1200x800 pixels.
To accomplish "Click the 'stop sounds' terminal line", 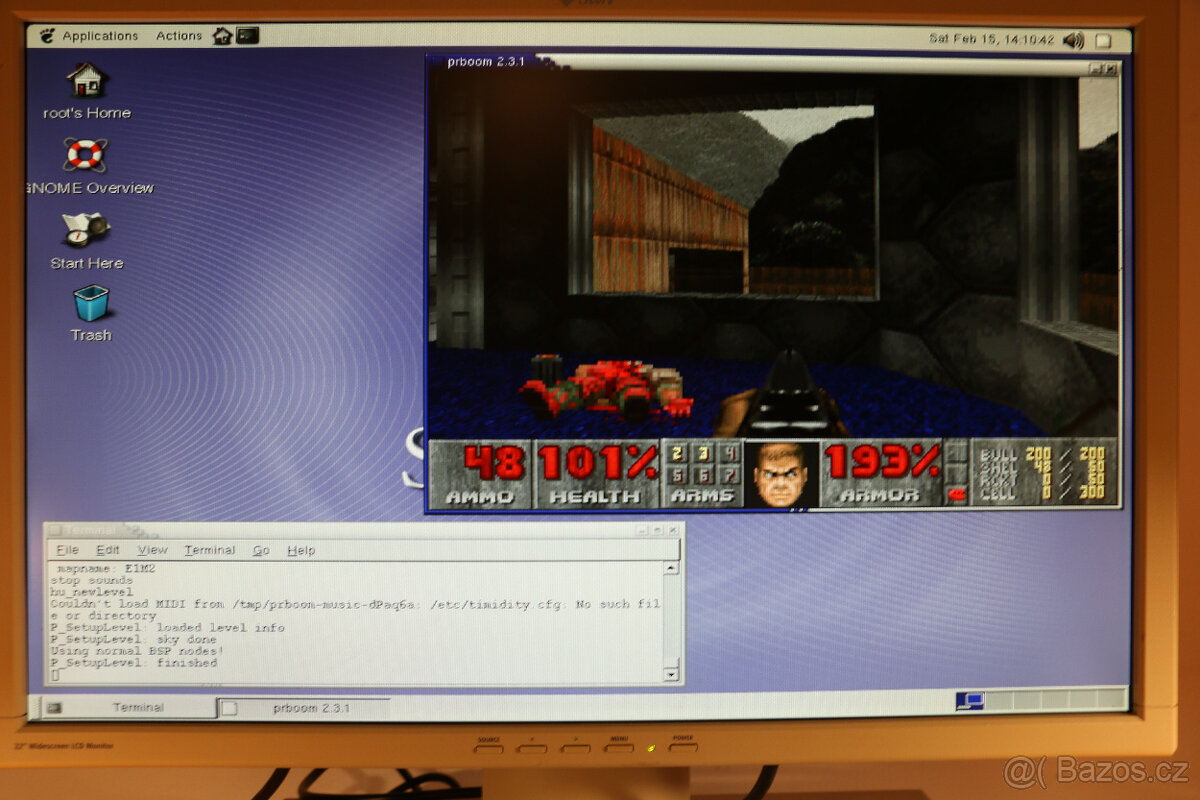I will (x=91, y=581).
